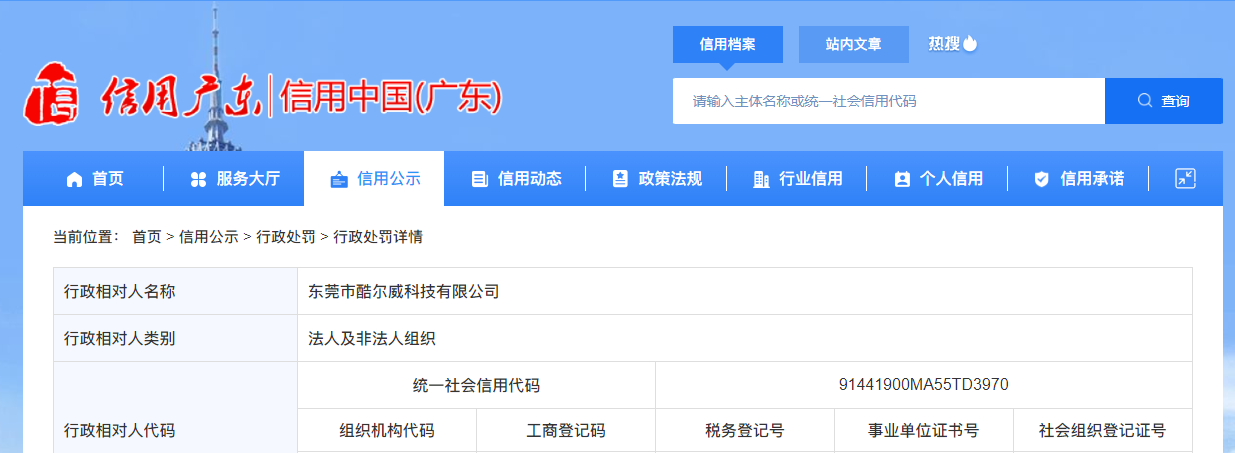The height and width of the screenshot is (453, 1235).
Task: Focus the subject name or credit code search field
Action: pos(888,101)
